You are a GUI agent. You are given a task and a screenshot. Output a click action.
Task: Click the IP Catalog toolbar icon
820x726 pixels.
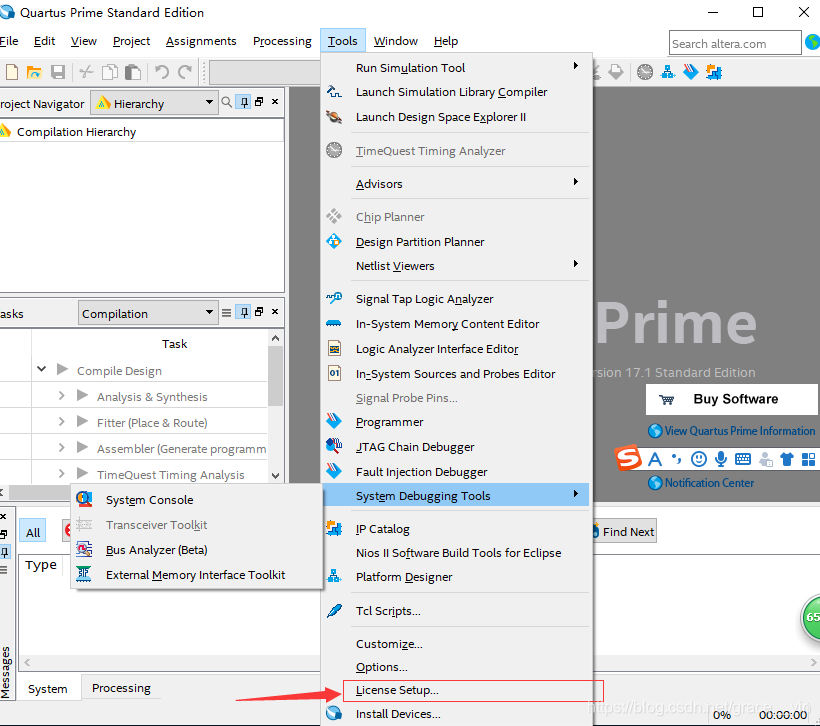click(714, 72)
